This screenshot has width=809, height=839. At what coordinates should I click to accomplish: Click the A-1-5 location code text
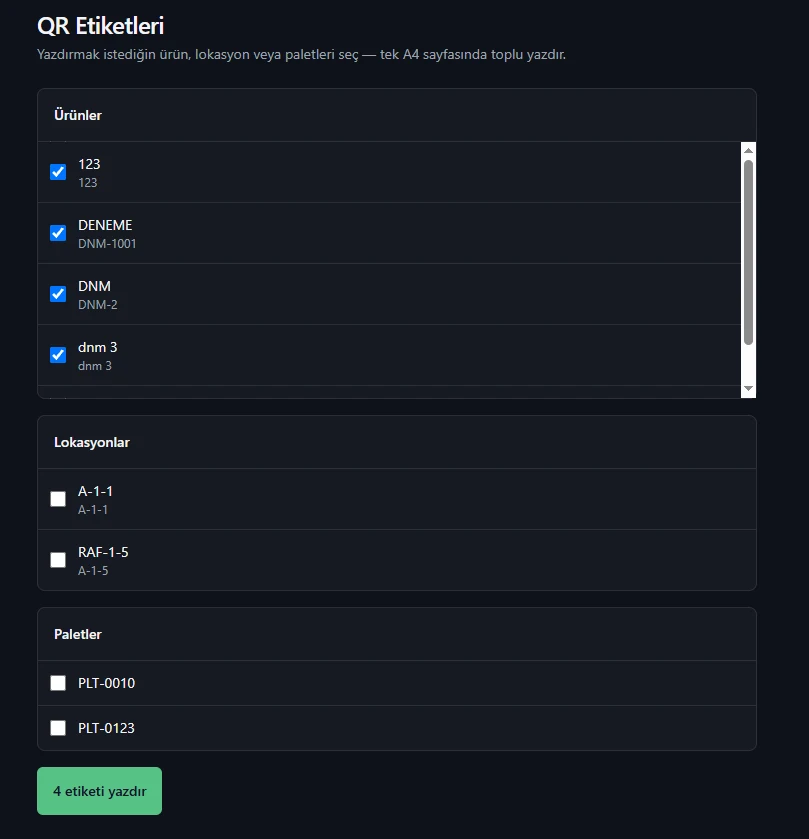tap(93, 571)
